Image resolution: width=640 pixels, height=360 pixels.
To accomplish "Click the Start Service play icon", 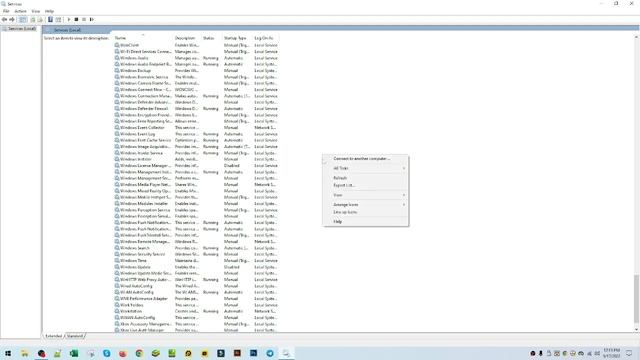I will coord(69,20).
